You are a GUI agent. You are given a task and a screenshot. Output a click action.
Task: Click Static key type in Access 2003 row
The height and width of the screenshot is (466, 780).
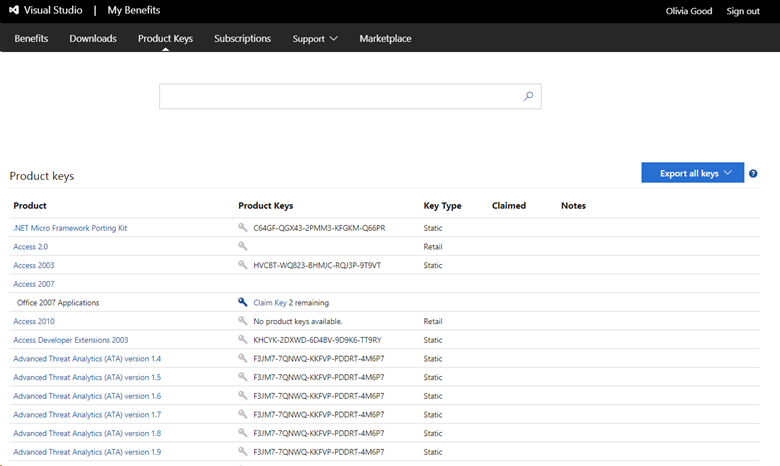click(433, 265)
